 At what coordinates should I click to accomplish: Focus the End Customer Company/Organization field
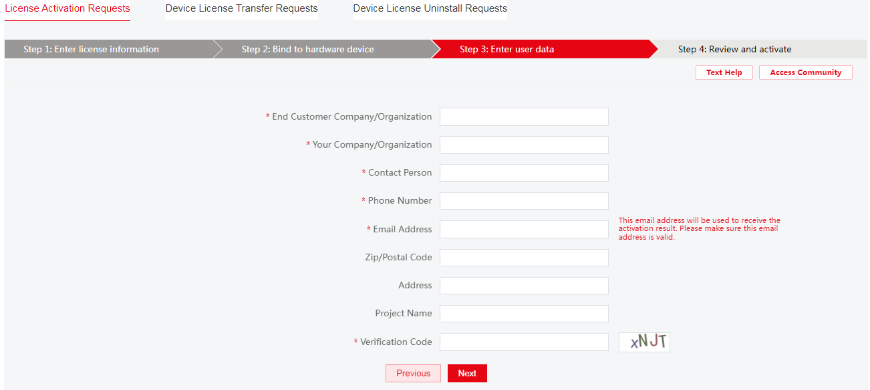[524, 117]
